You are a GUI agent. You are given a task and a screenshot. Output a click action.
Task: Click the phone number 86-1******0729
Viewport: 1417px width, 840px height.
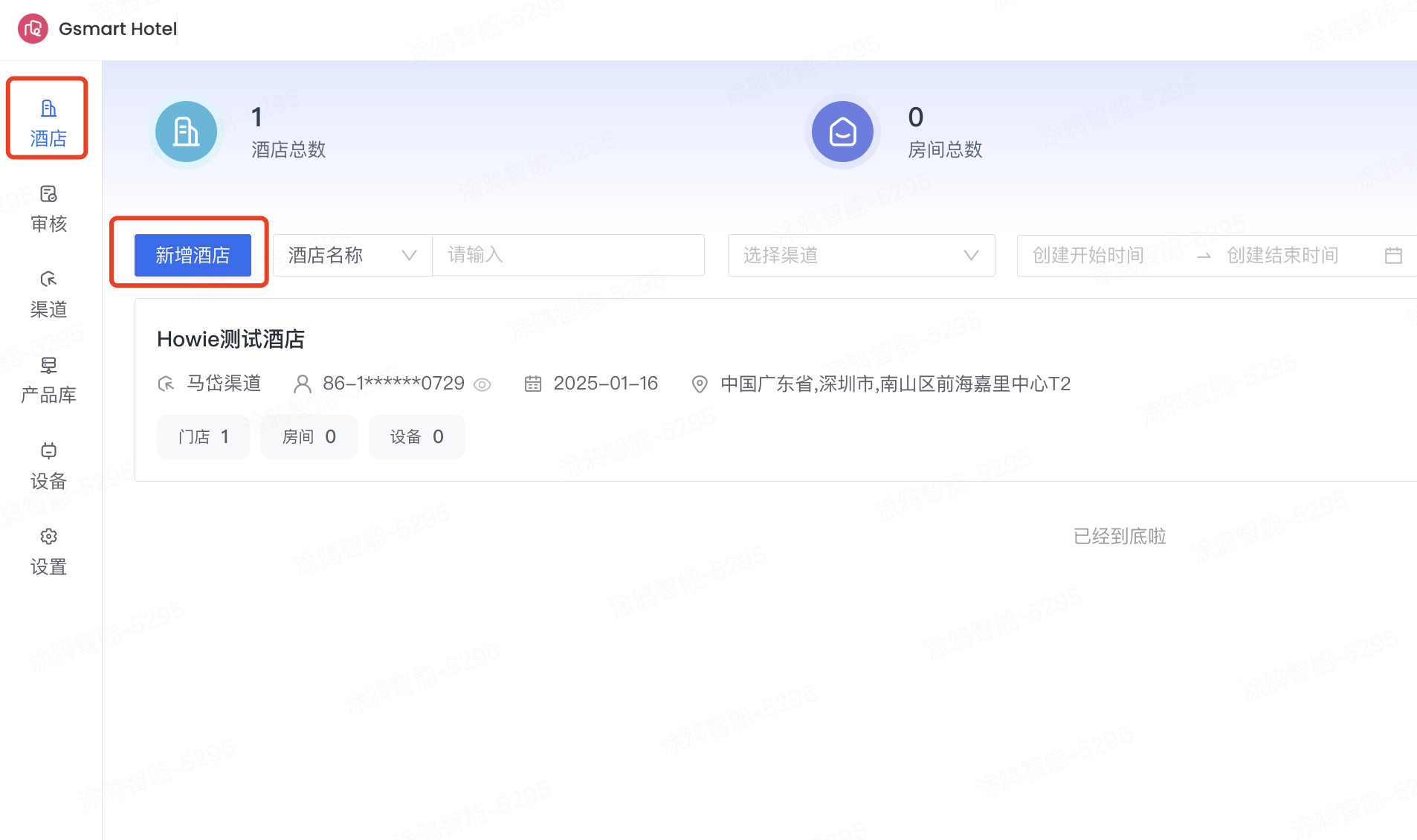point(393,383)
